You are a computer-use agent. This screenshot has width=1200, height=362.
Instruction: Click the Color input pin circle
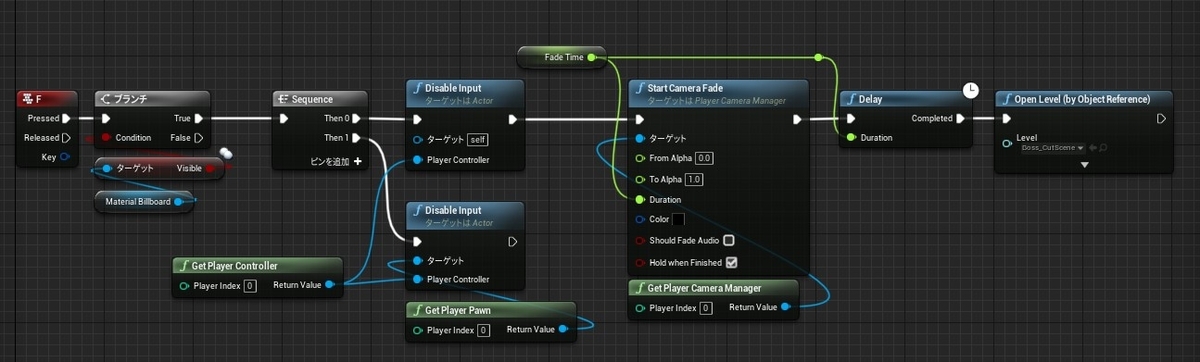[640, 219]
